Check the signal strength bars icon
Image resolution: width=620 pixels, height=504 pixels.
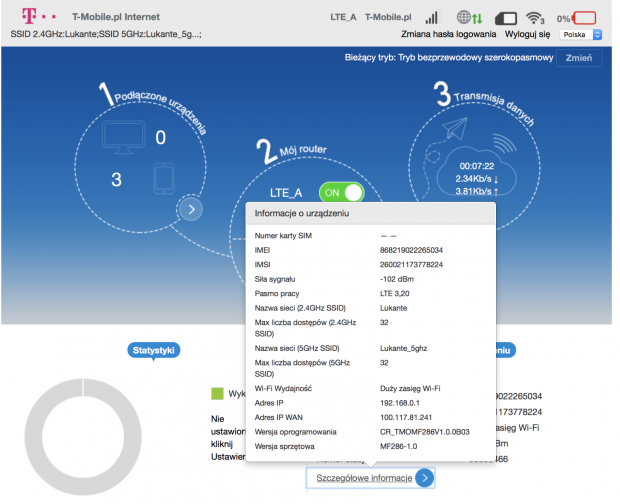pyautogui.click(x=431, y=18)
